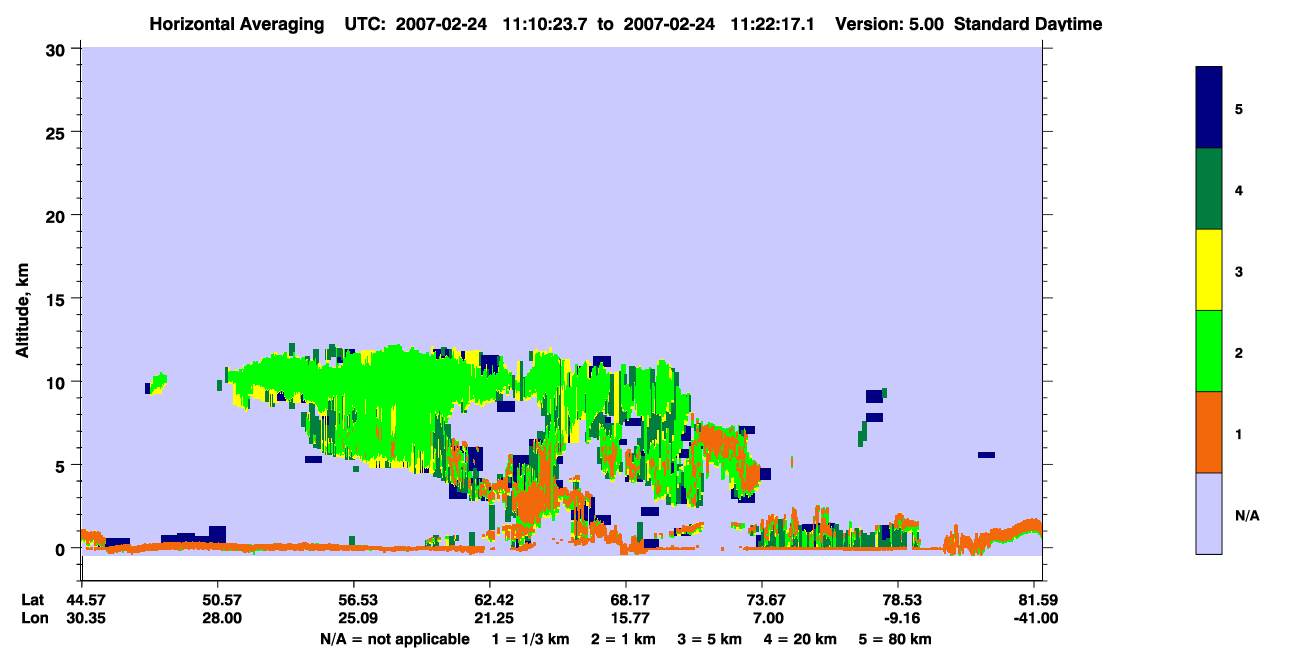The image size is (1300, 667).
Task: Click the '2 = 1 km' legend note
Action: click(x=623, y=639)
